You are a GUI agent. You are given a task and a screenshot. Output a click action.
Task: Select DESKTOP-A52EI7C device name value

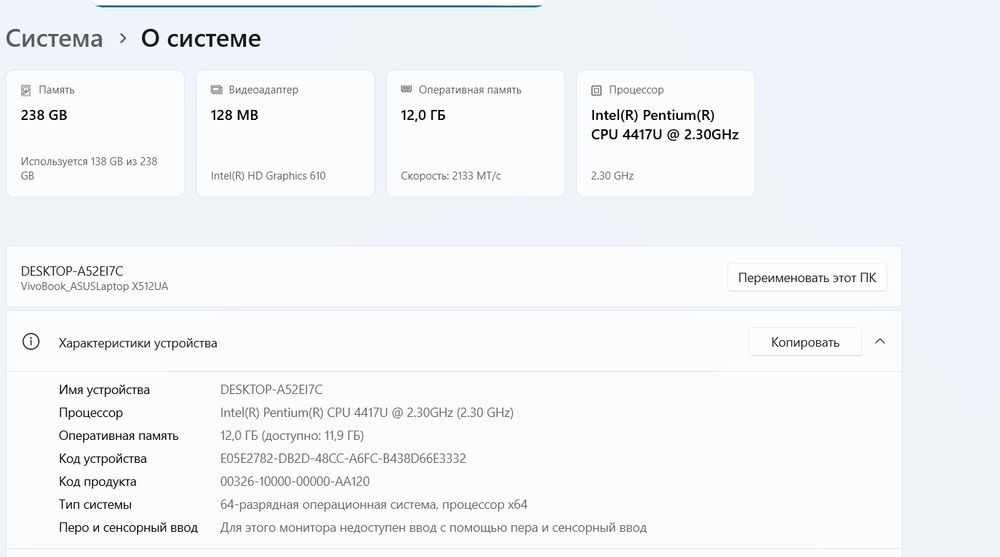pos(271,389)
